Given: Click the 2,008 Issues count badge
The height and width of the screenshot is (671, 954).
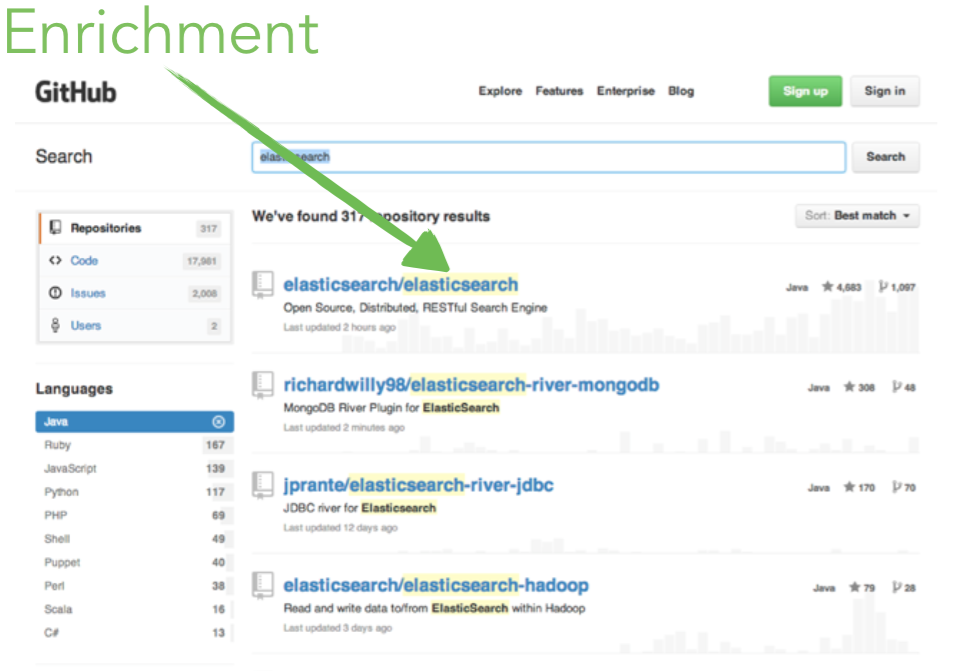Looking at the screenshot, I should coord(204,293).
